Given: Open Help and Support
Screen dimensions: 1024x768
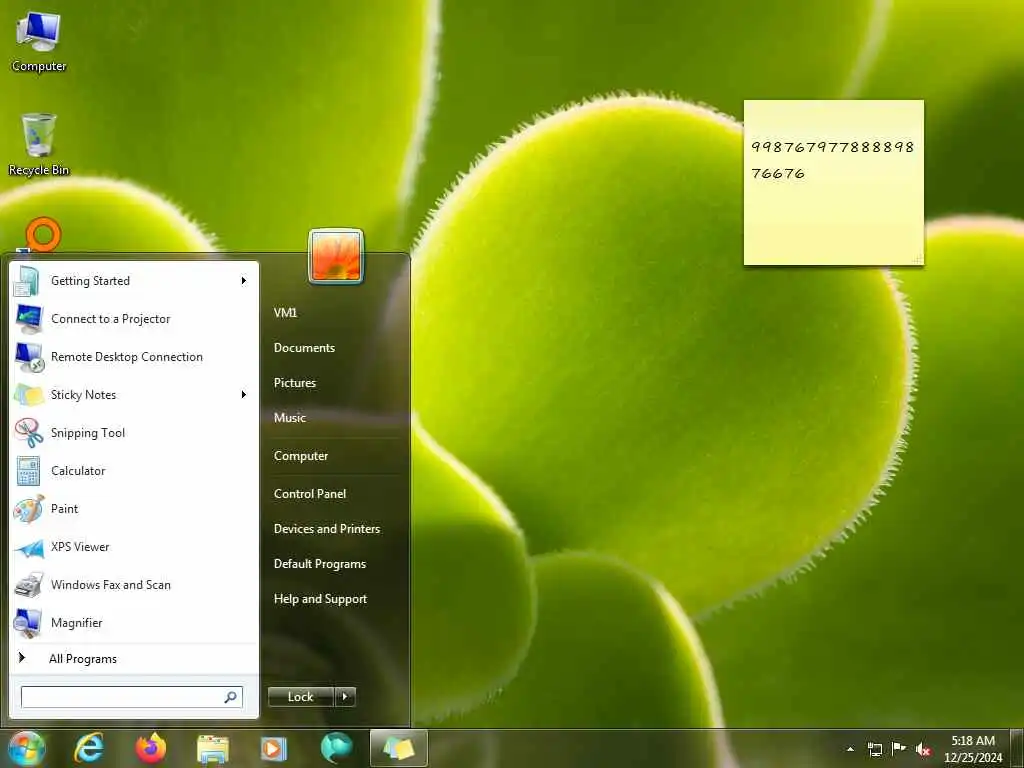Looking at the screenshot, I should [x=321, y=599].
